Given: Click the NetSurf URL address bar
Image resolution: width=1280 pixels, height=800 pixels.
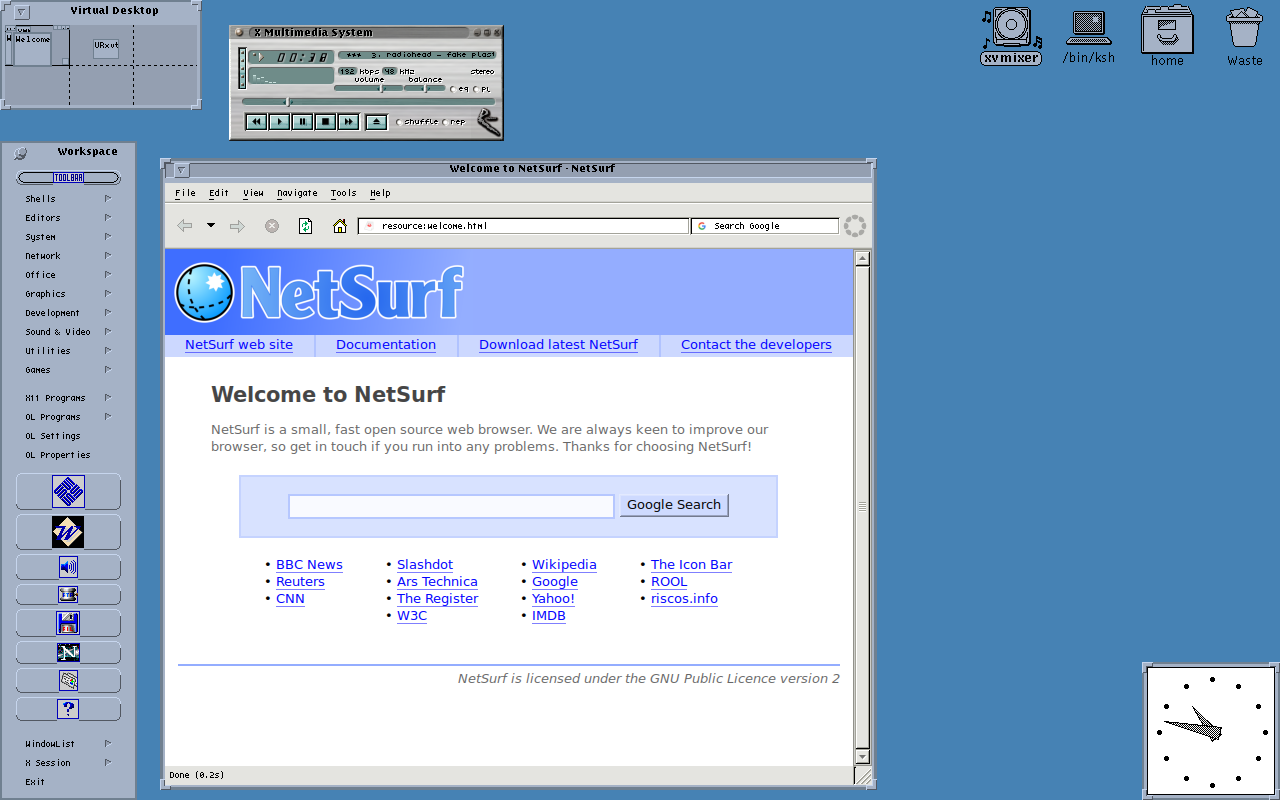Looking at the screenshot, I should pos(524,226).
